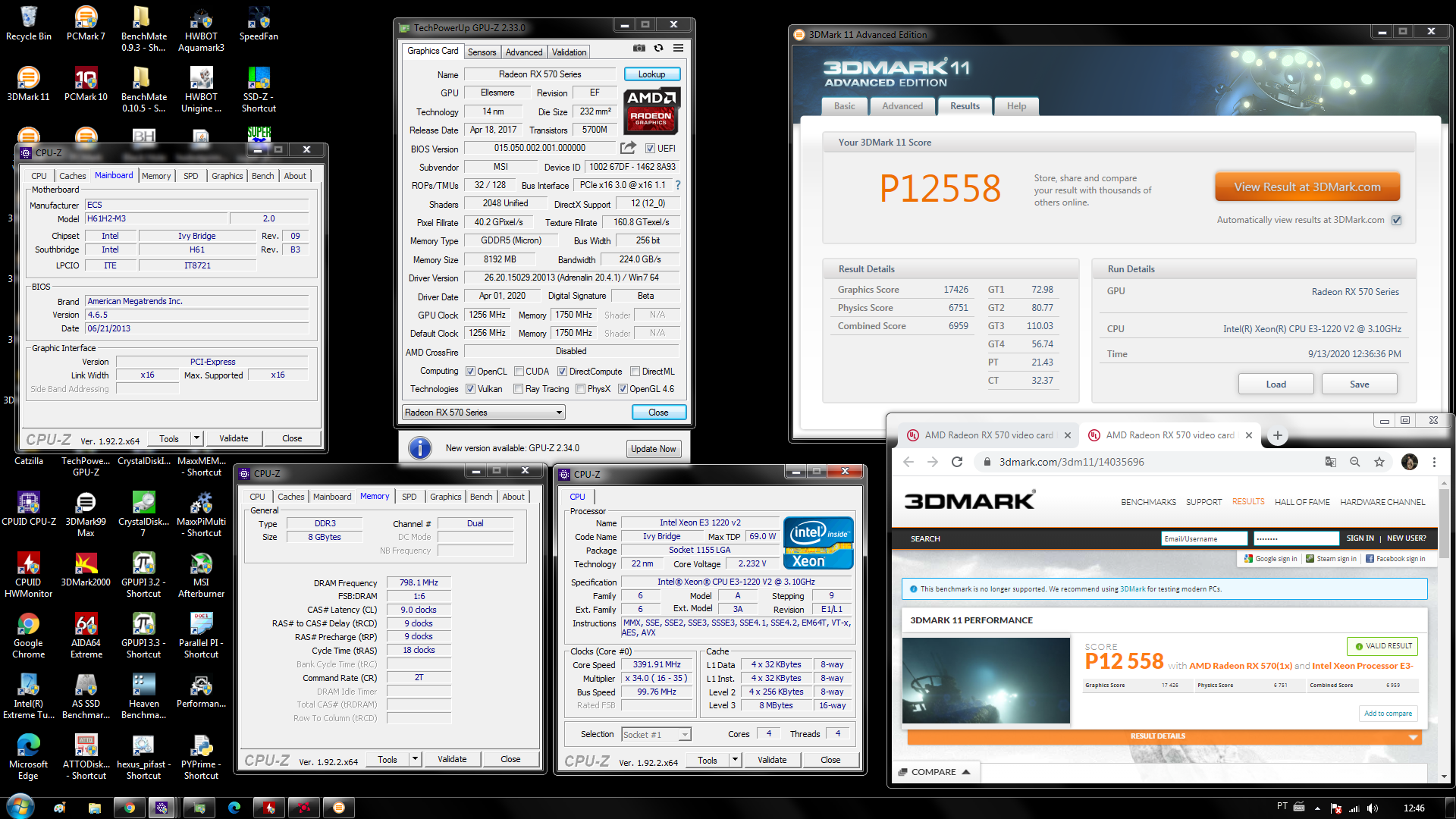The height and width of the screenshot is (819, 1456).
Task: Open PCMark 7 desktop icon
Action: click(x=86, y=24)
